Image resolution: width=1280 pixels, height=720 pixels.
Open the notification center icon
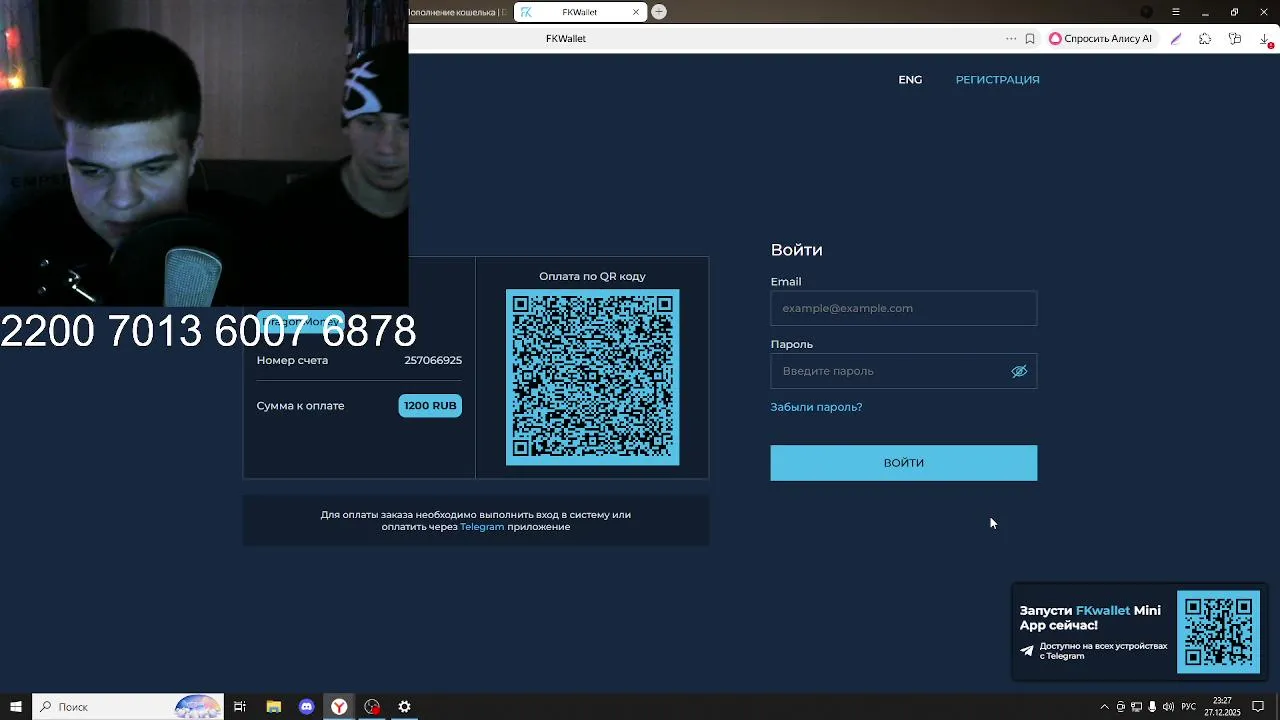pyautogui.click(x=1258, y=707)
